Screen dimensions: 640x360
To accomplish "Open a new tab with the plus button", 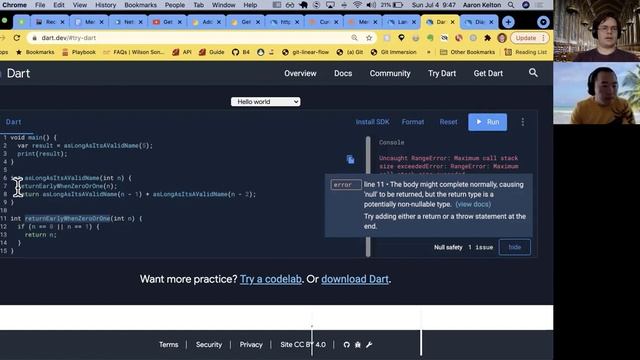I will [x=508, y=22].
